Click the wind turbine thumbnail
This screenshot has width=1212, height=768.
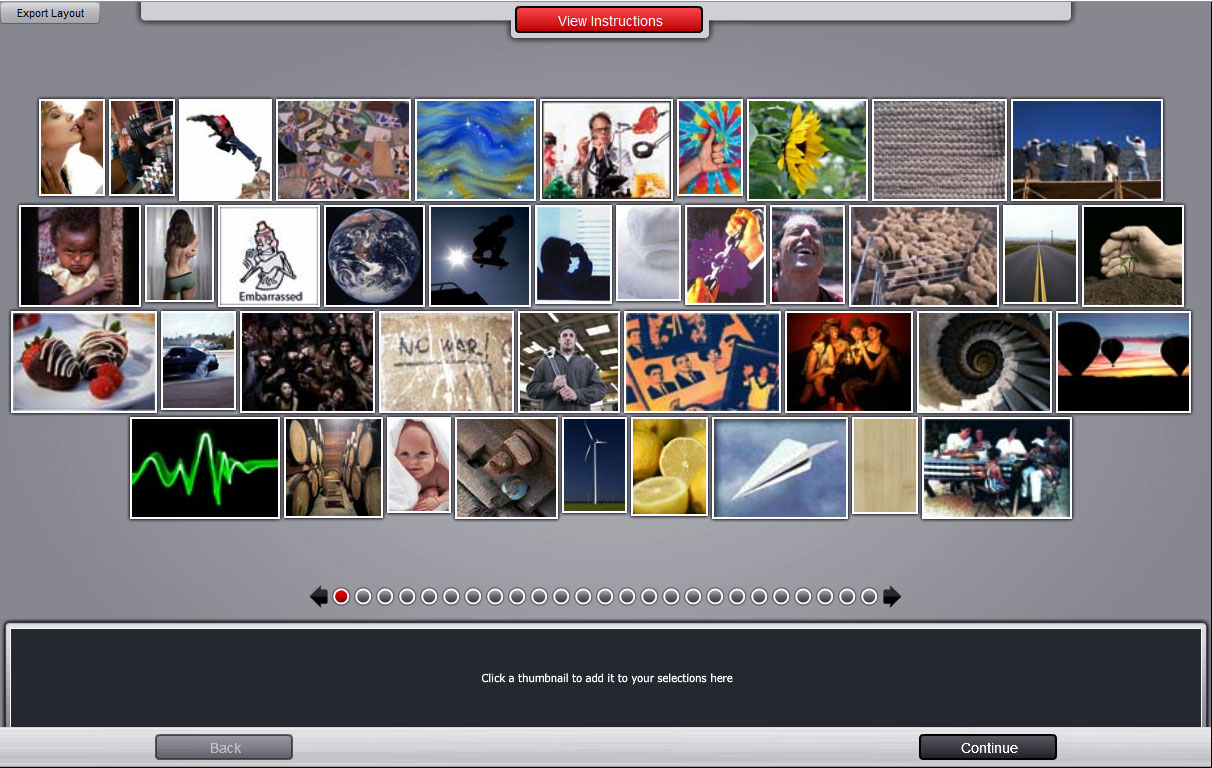coord(594,465)
